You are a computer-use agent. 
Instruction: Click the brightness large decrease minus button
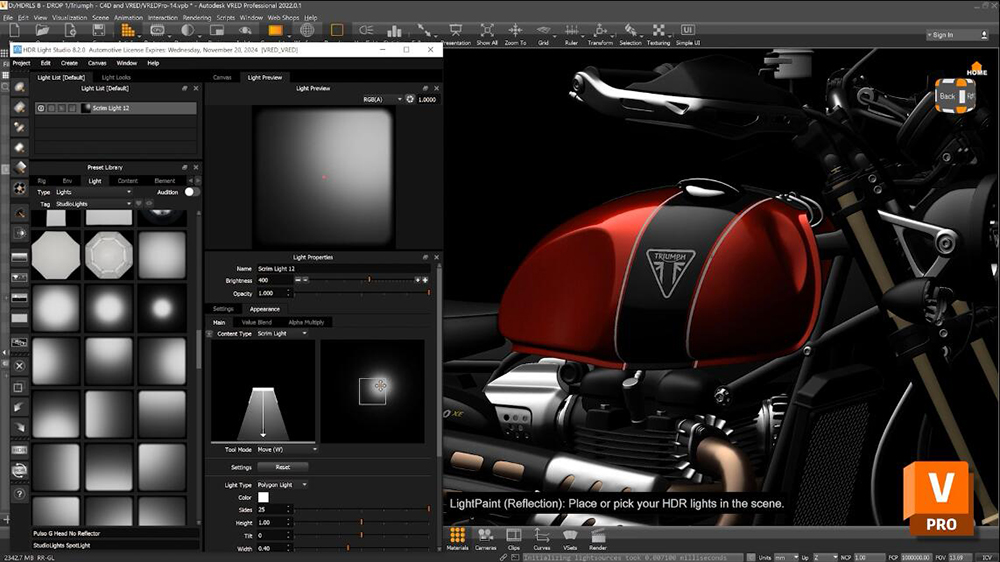click(x=297, y=280)
